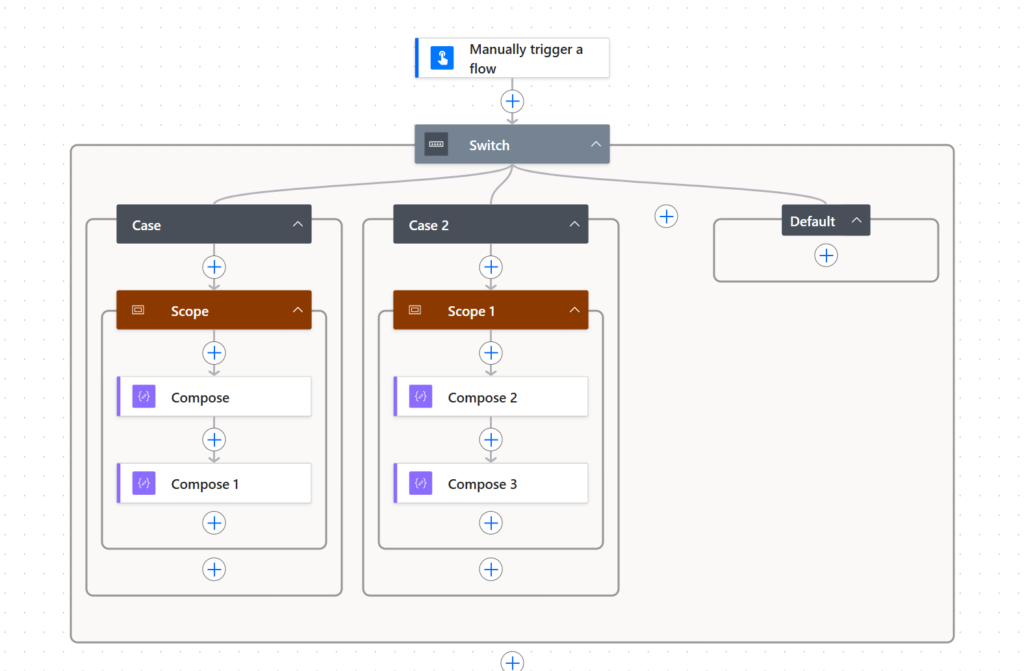Viewport: 1024px width, 671px height.
Task: Open the Compose 2 action card
Action: (x=490, y=397)
